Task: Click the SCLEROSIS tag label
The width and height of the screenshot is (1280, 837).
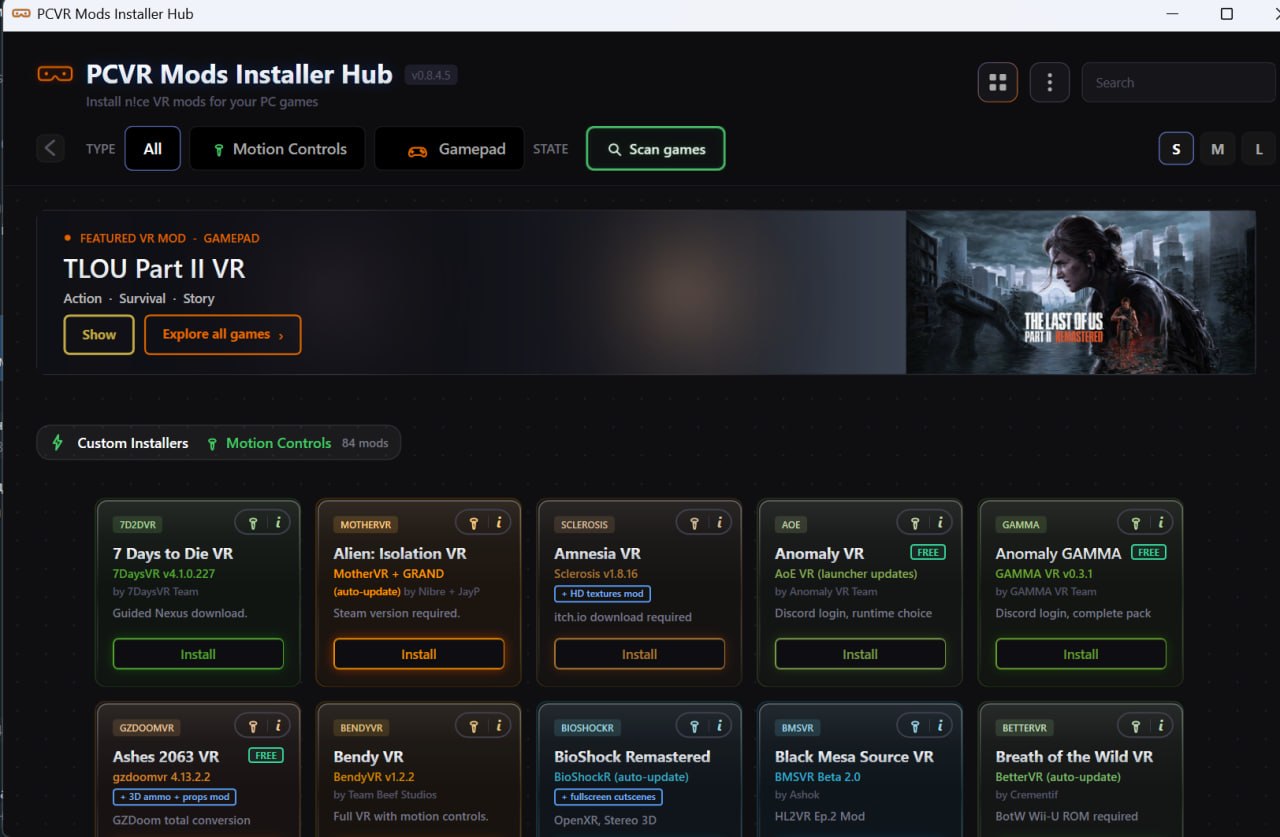Action: point(585,525)
